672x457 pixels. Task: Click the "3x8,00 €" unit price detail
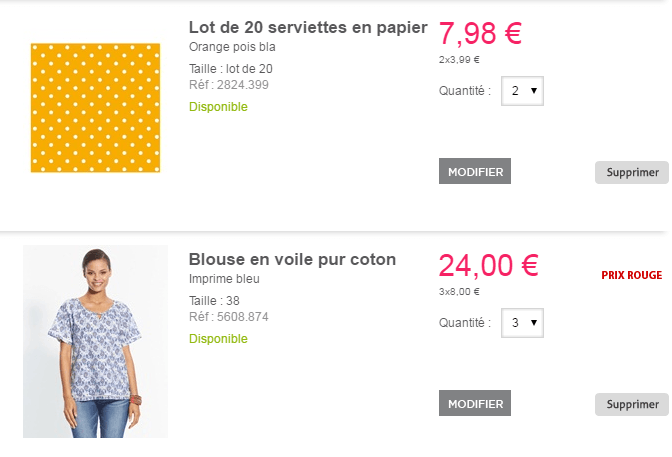click(459, 292)
